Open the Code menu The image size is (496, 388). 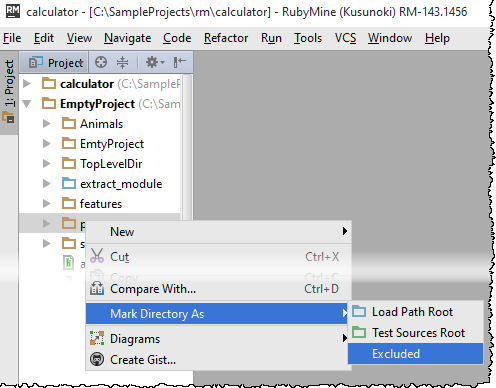[x=177, y=38]
